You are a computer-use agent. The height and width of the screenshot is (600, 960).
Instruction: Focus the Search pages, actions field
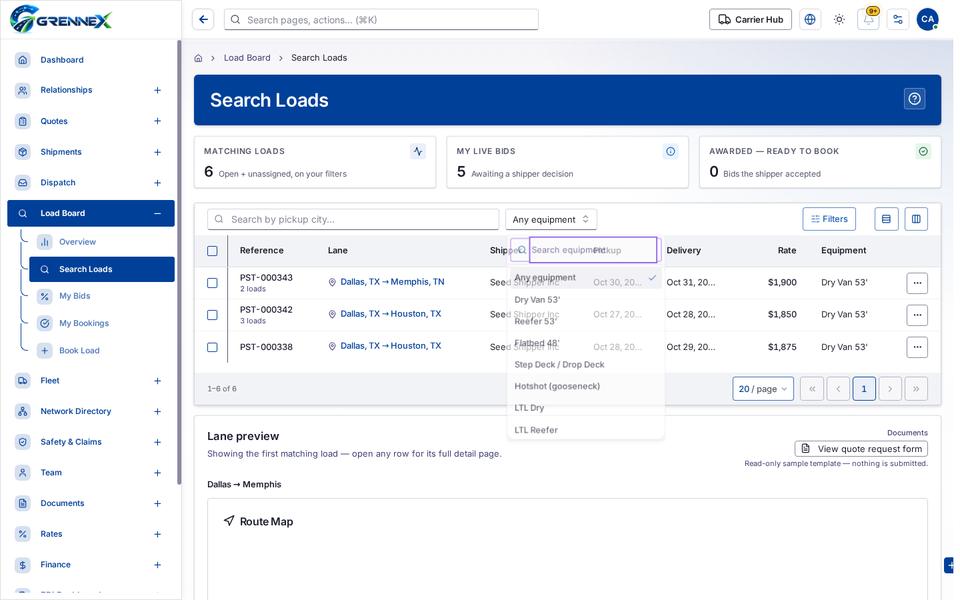[x=381, y=20]
